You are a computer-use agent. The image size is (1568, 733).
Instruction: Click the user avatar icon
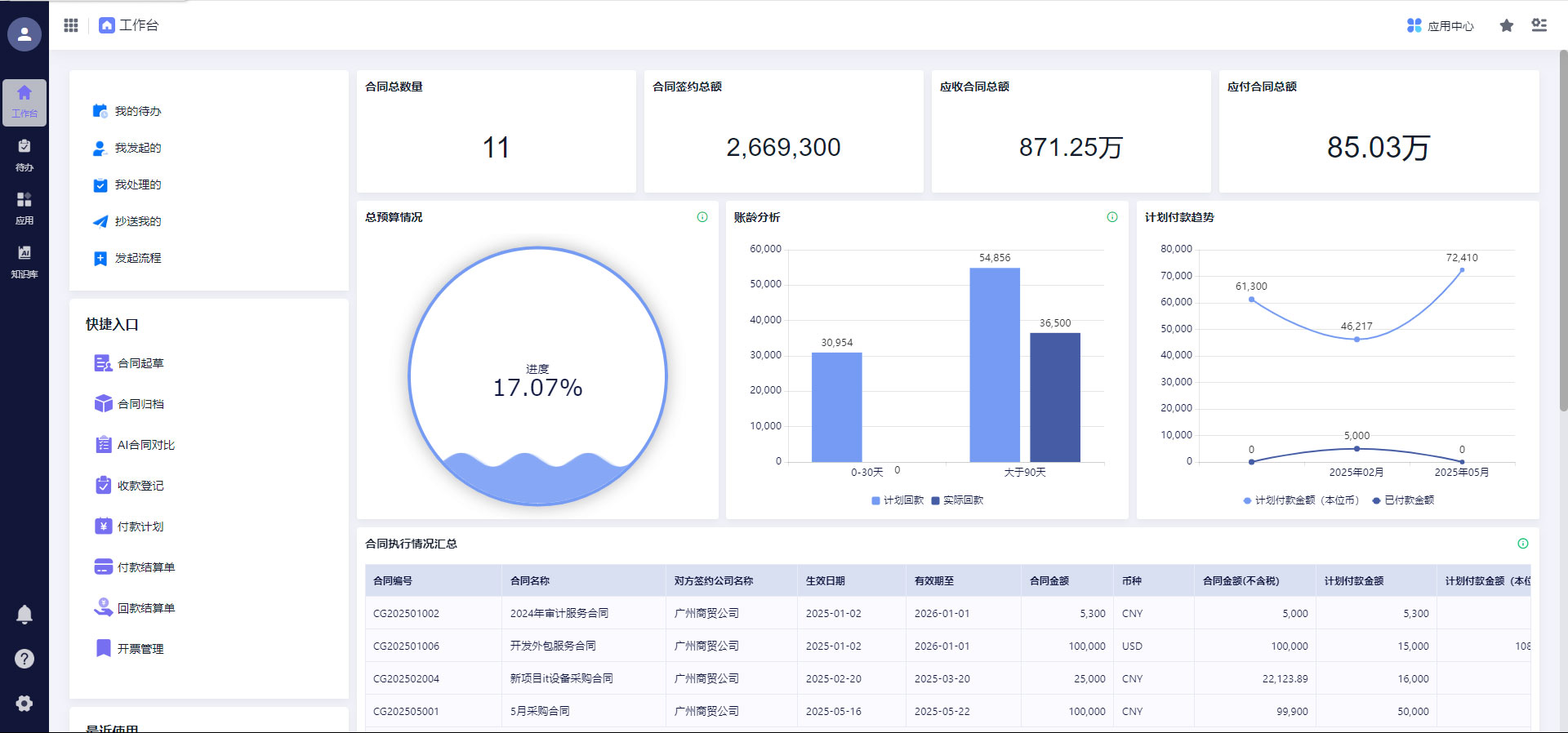(24, 34)
